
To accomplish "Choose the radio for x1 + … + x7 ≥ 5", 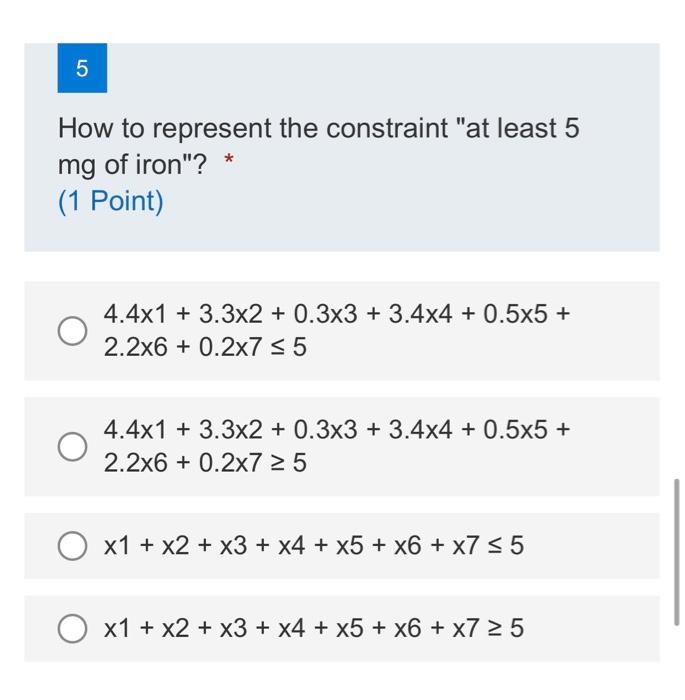I will 72,628.
